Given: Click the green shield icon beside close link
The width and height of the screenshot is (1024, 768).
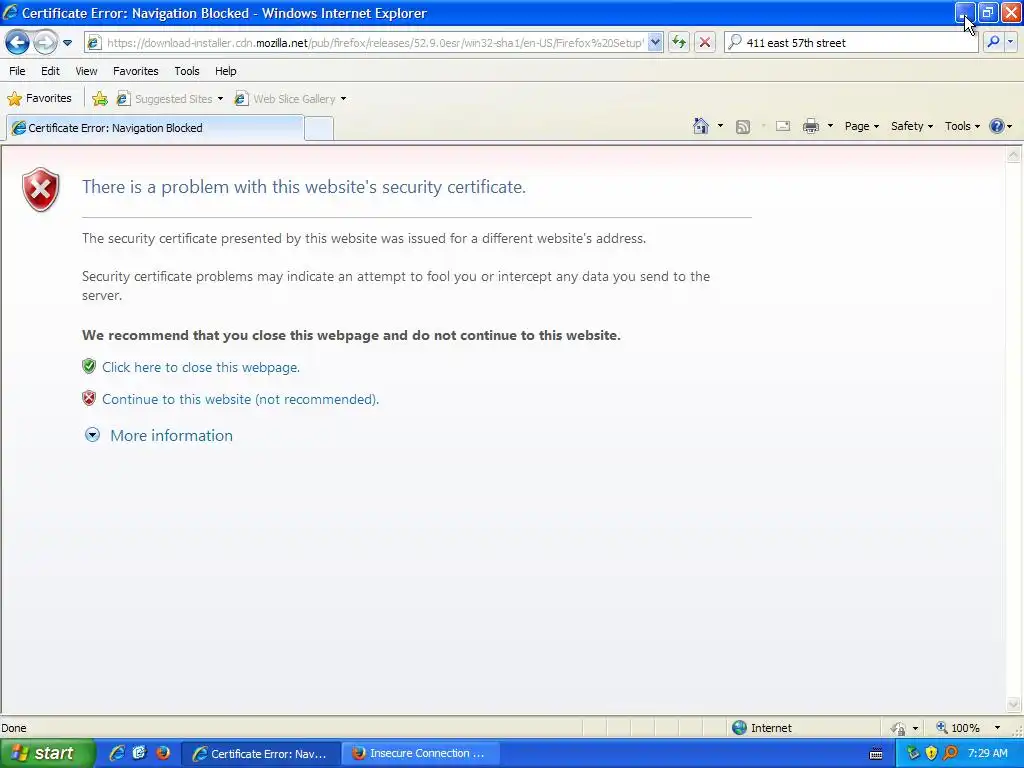Looking at the screenshot, I should (x=89, y=366).
